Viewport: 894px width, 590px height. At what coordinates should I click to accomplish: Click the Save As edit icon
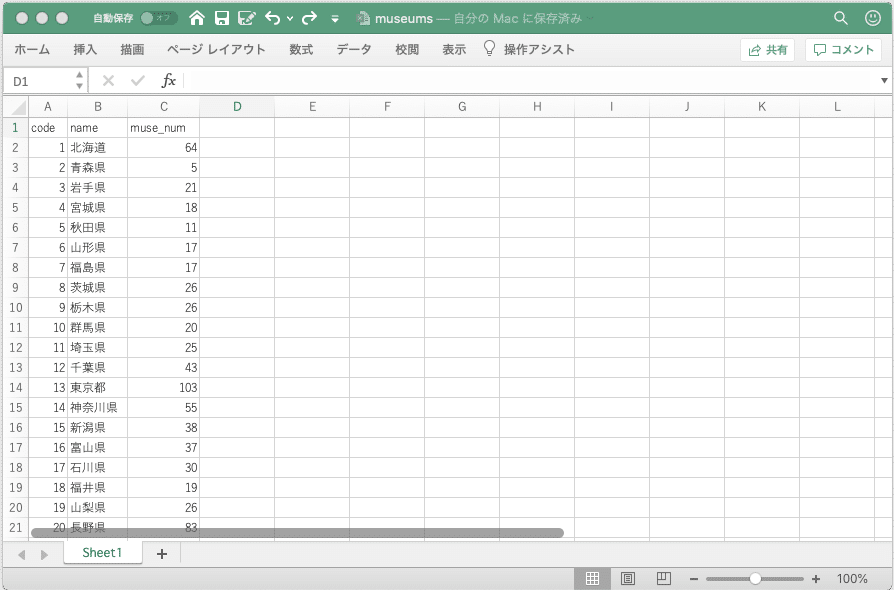coord(246,18)
